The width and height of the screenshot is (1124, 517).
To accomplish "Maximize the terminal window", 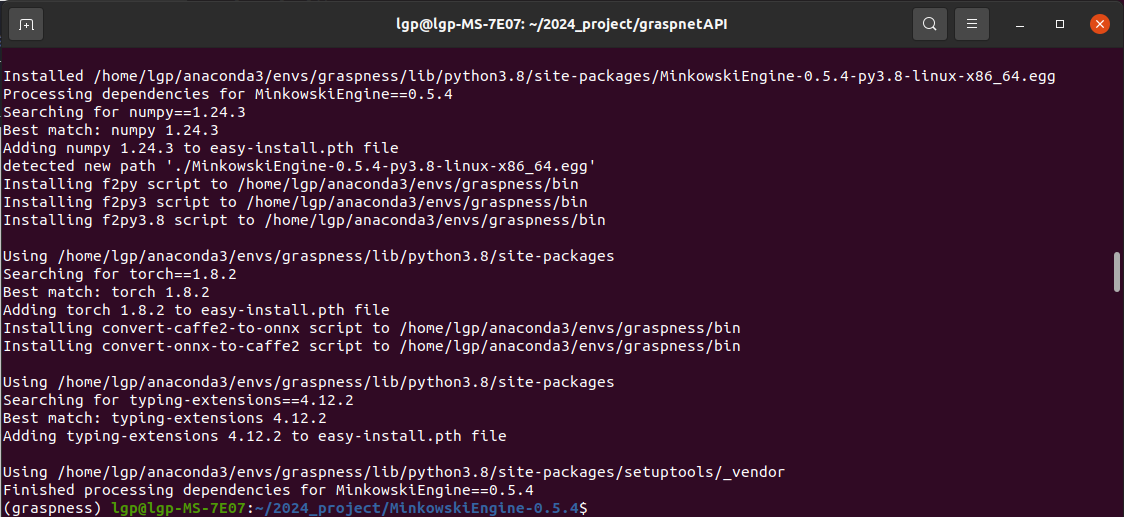I will [1060, 24].
